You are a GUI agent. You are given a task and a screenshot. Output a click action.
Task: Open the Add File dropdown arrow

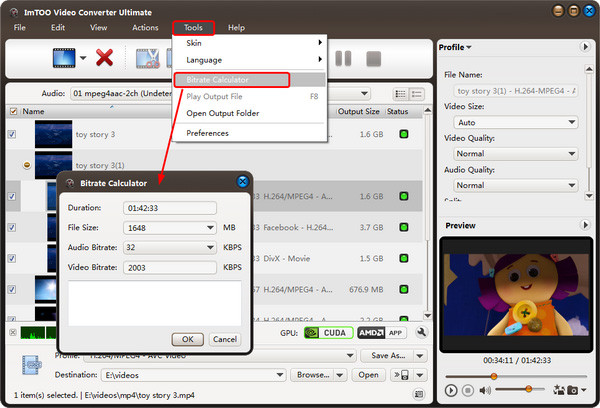coord(83,58)
